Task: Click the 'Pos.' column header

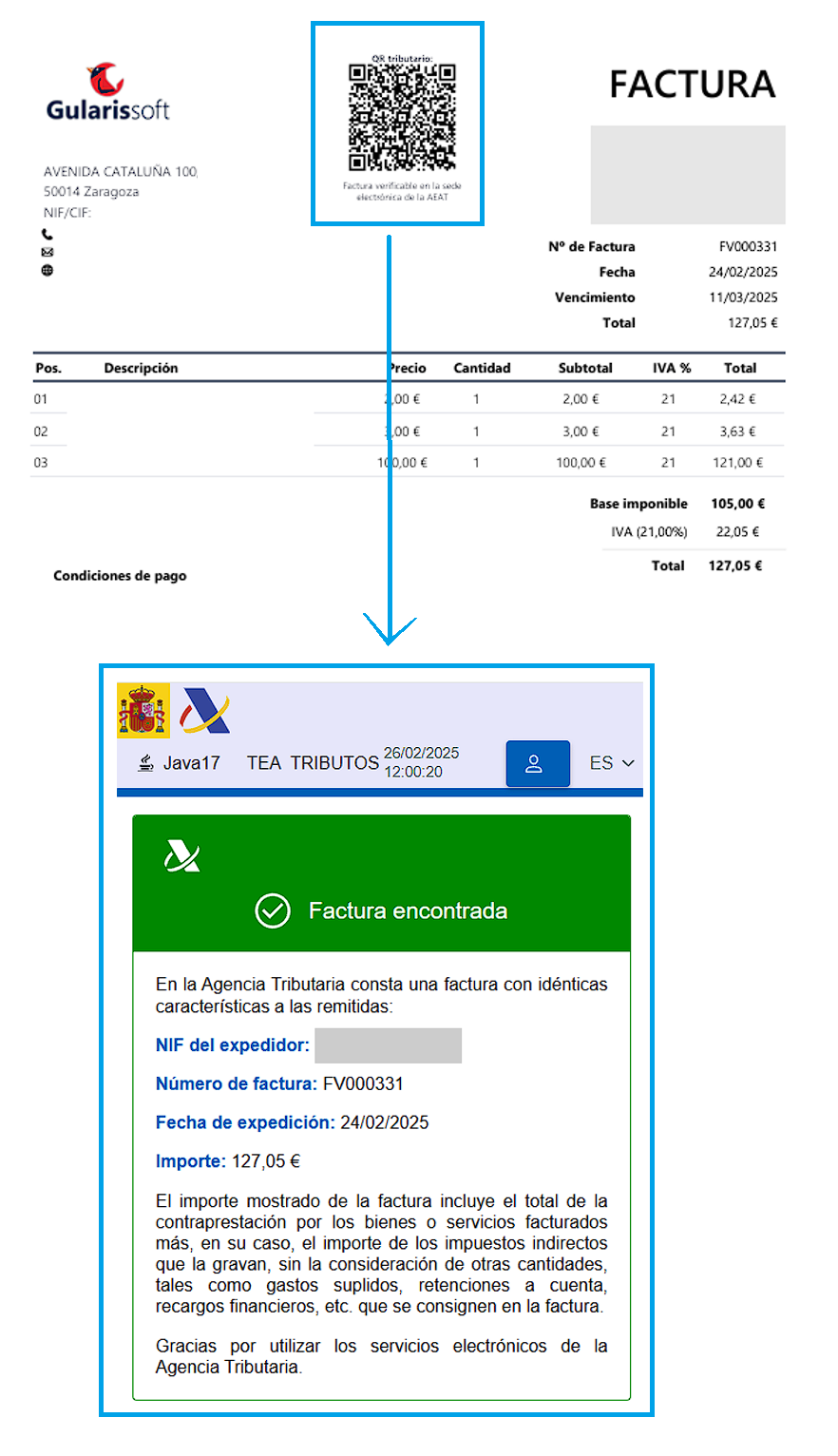Action: (48, 369)
